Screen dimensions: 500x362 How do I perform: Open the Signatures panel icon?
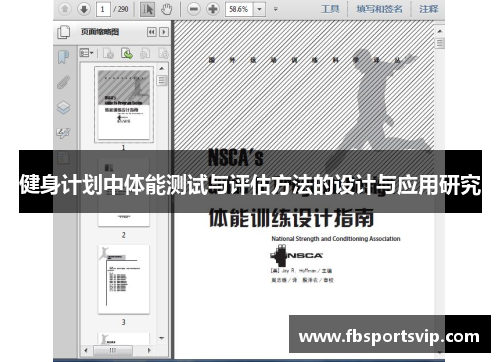pos(63,133)
